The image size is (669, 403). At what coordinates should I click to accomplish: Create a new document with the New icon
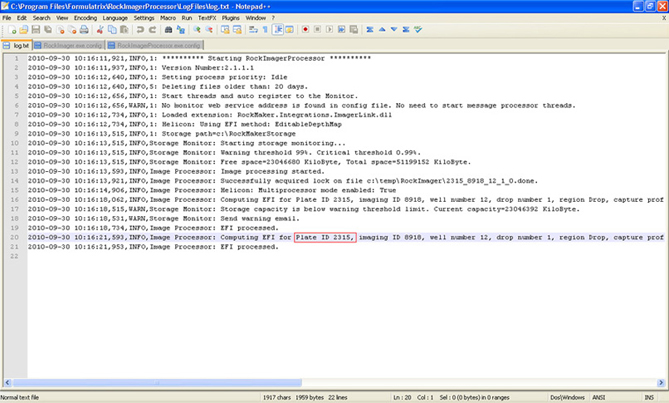coord(12,29)
